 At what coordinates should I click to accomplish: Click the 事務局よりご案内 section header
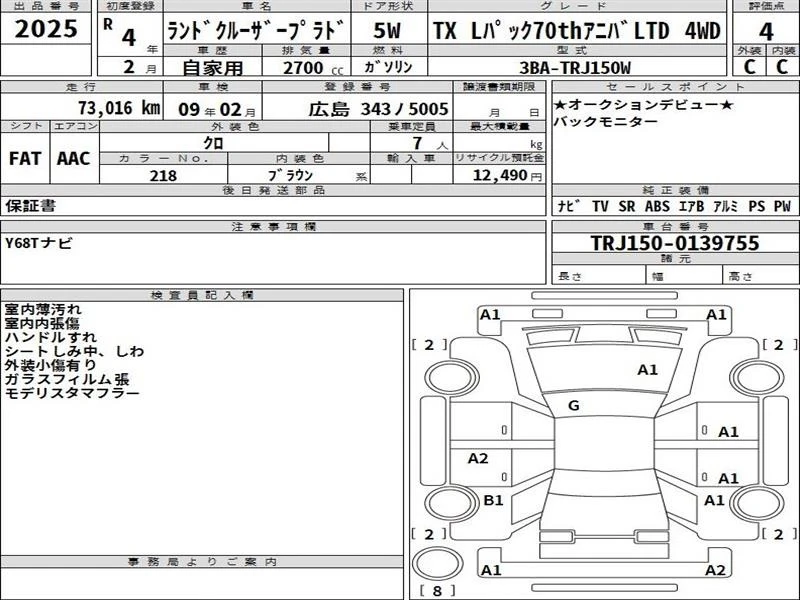pyautogui.click(x=203, y=562)
